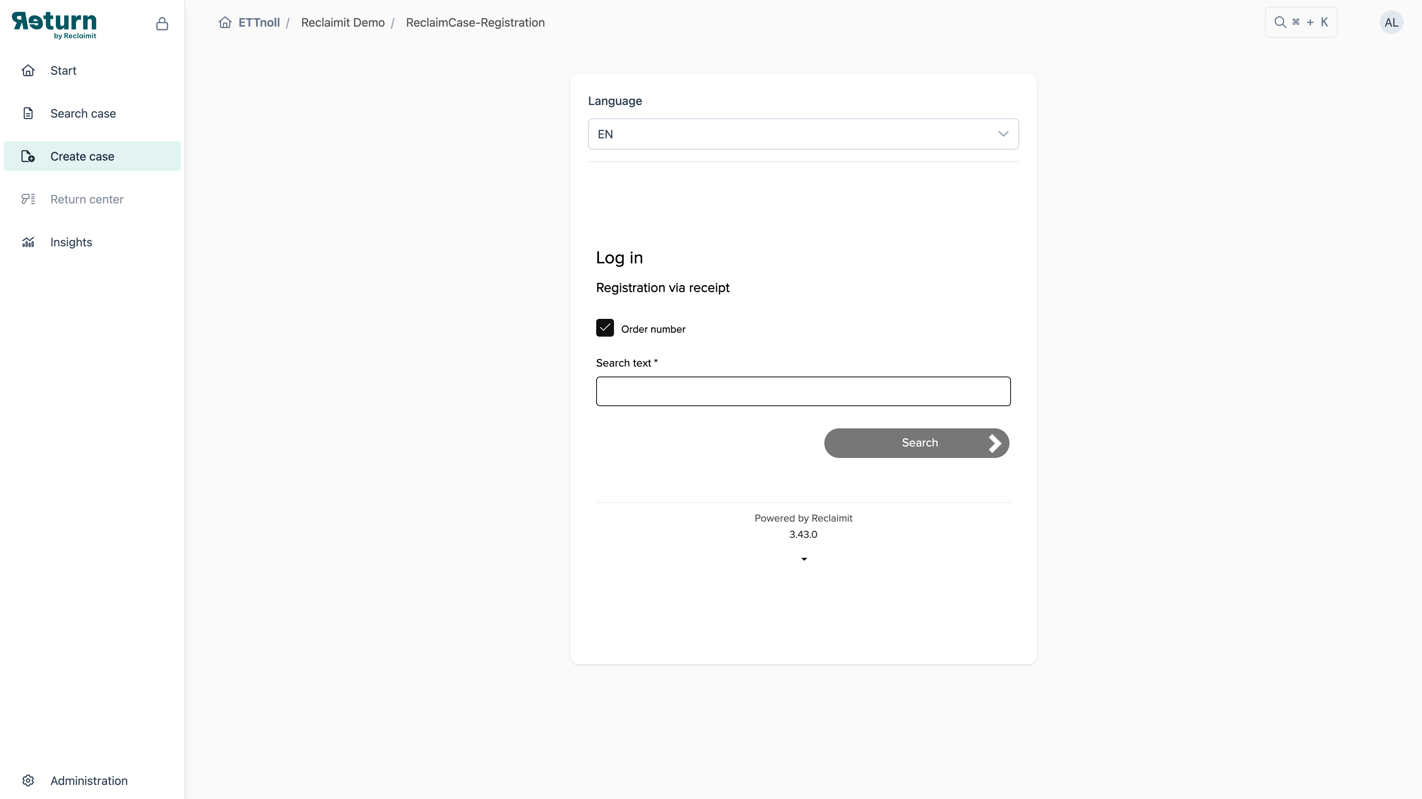The height and width of the screenshot is (799, 1422).
Task: Click the ETTnoll breadcrumb link
Action: tap(259, 22)
